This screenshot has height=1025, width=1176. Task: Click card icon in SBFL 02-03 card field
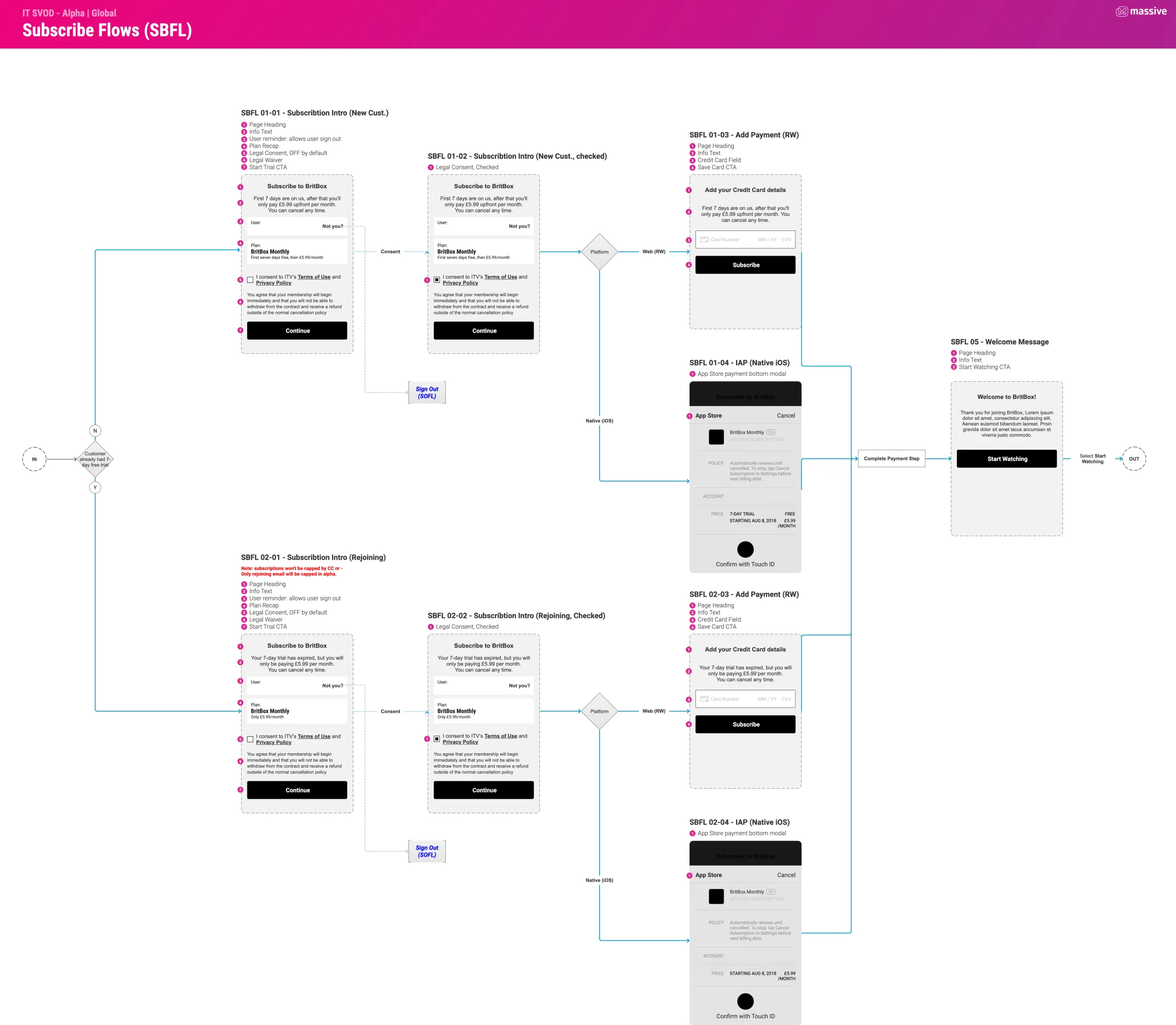click(705, 699)
